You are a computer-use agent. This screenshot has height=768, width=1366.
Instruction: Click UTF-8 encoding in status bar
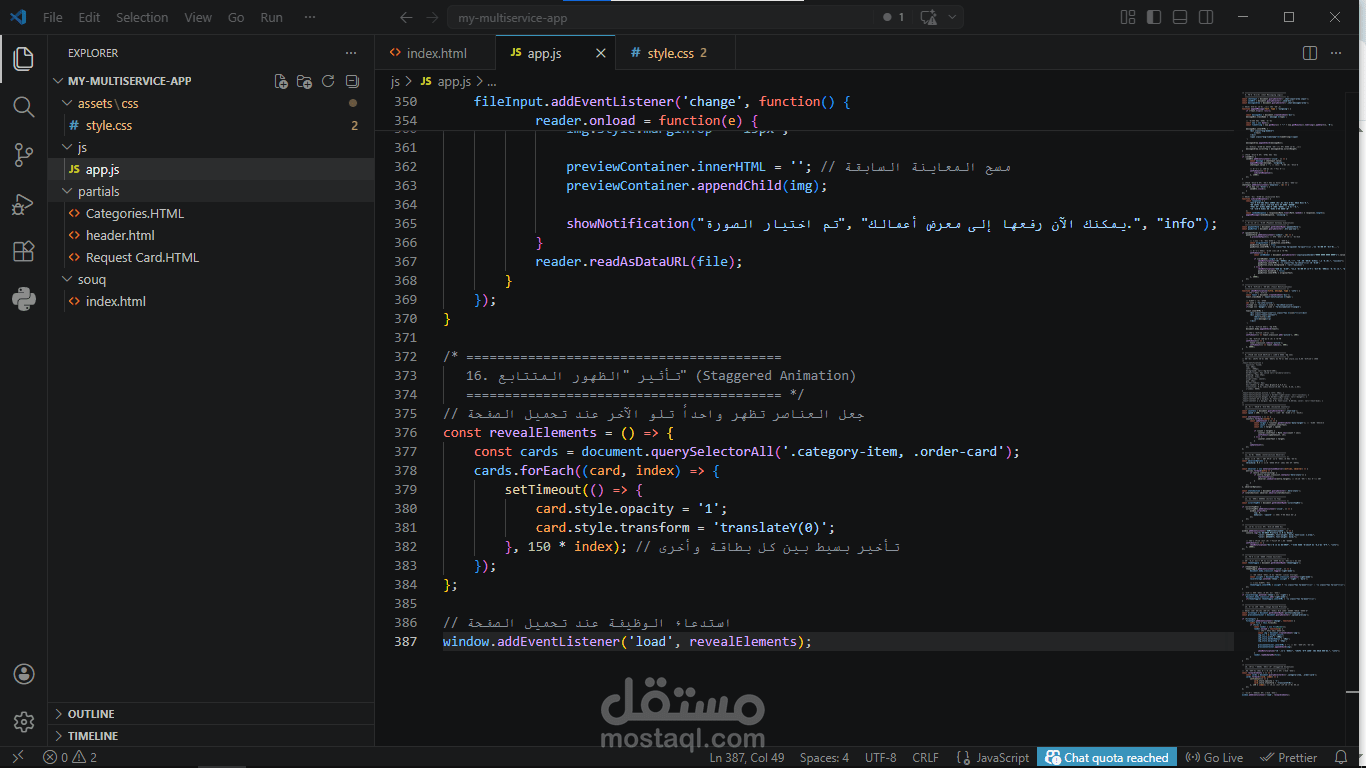point(880,757)
